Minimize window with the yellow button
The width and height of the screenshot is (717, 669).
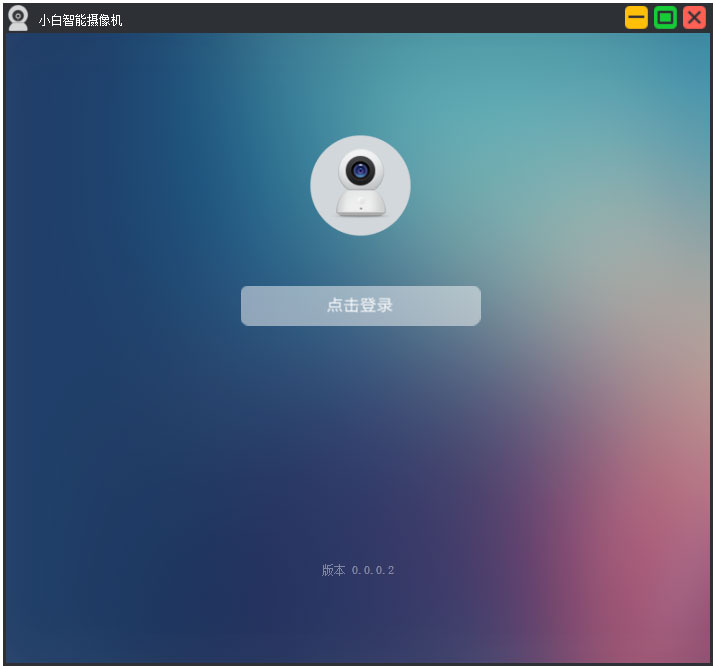tap(636, 18)
